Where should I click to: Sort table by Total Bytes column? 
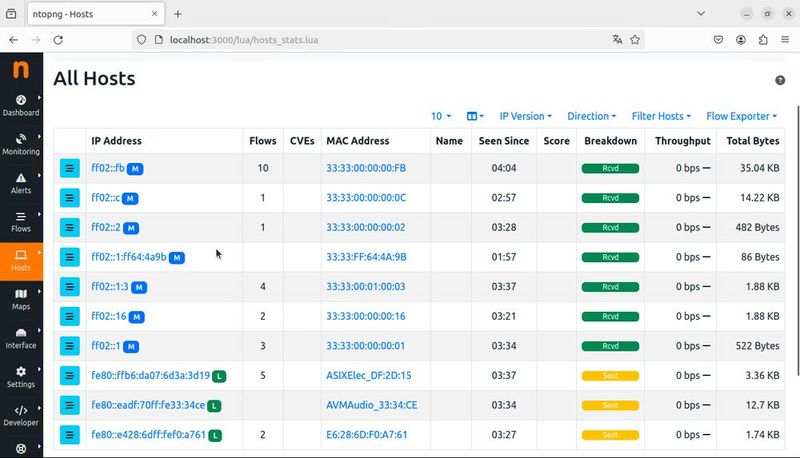click(753, 141)
